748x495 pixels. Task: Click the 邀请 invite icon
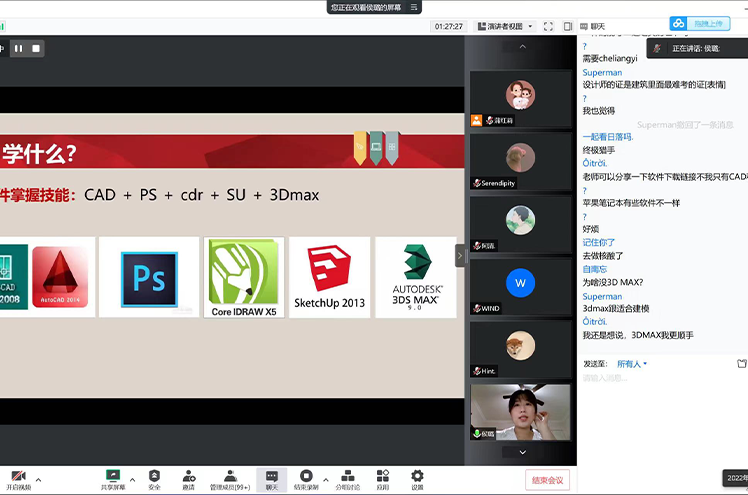pos(189,480)
